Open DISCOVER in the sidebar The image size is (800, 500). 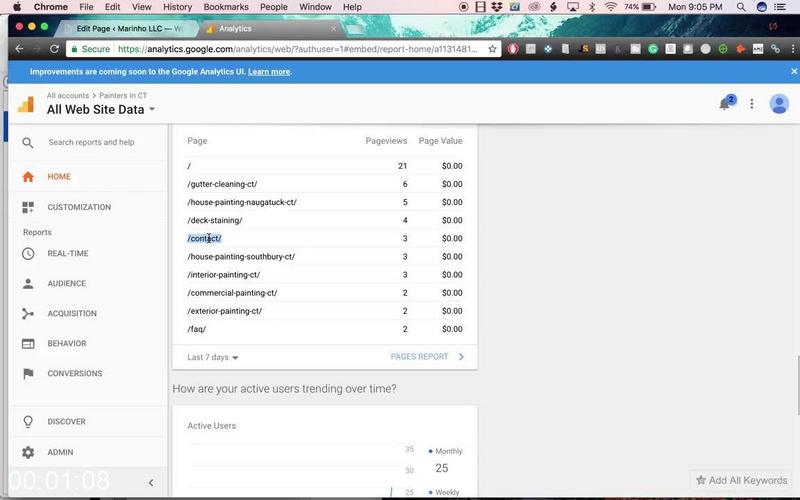pyautogui.click(x=88, y=422)
